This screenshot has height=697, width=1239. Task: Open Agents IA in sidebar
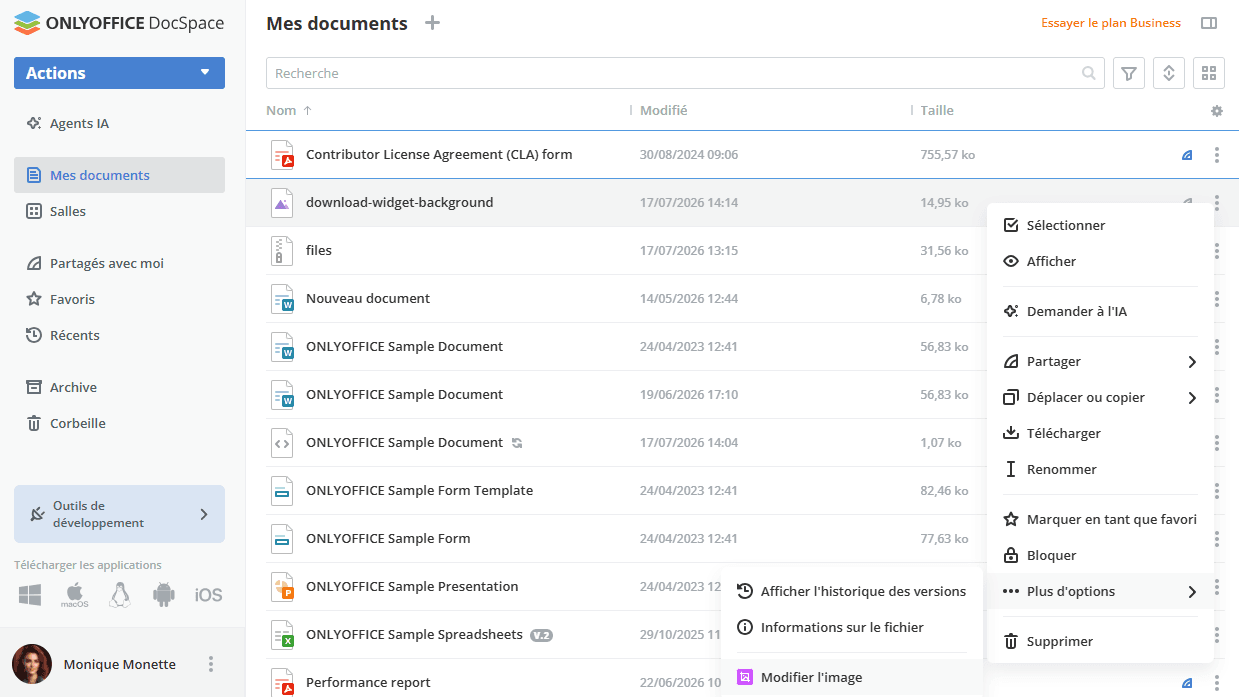(119, 124)
